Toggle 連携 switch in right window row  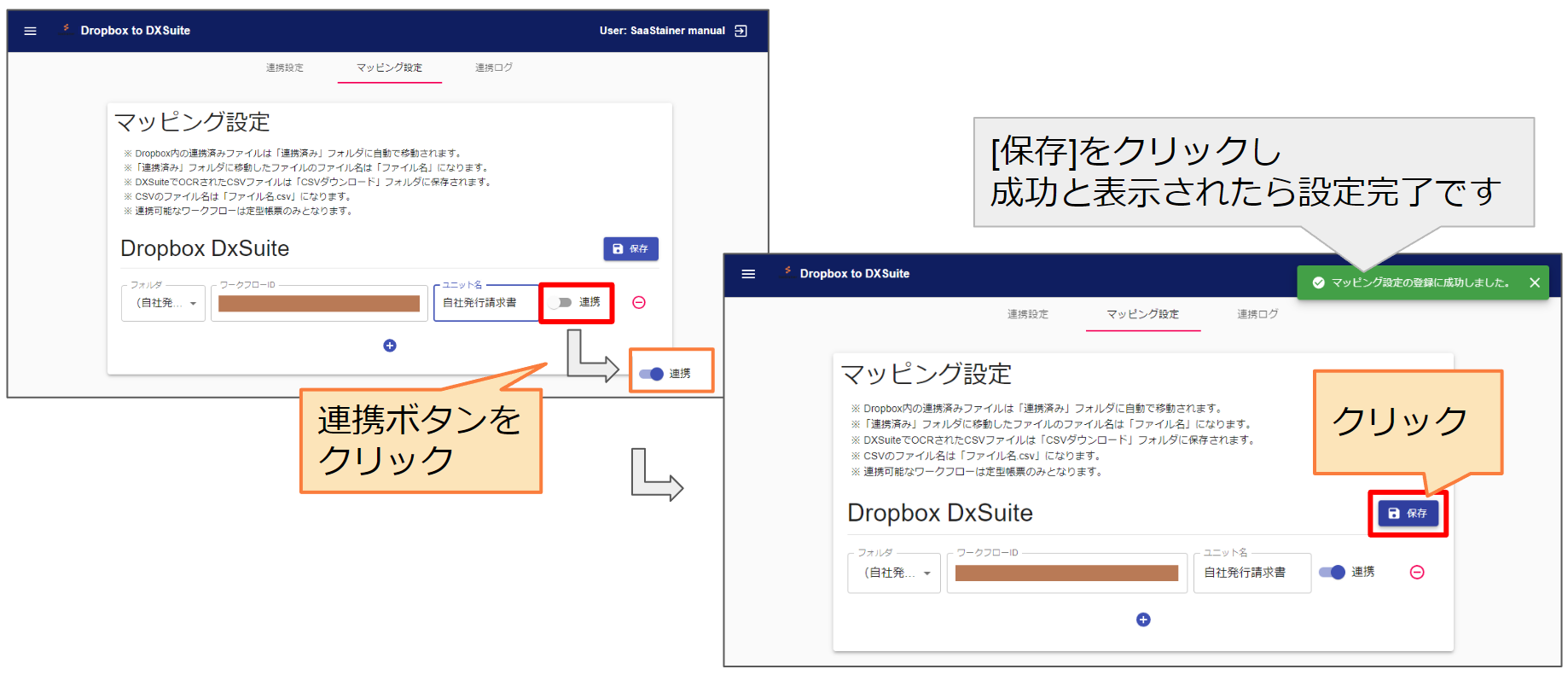tap(1333, 572)
